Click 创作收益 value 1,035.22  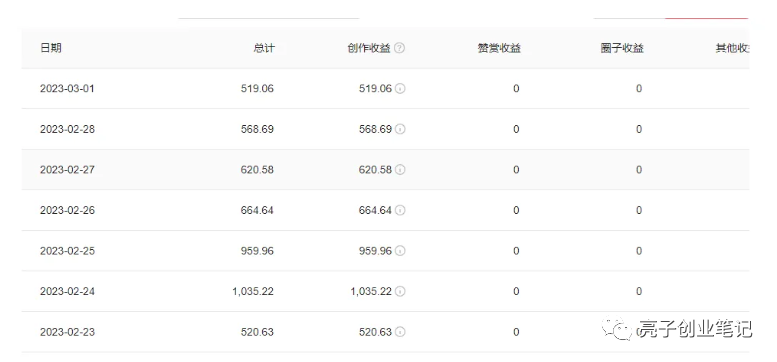[x=371, y=292]
